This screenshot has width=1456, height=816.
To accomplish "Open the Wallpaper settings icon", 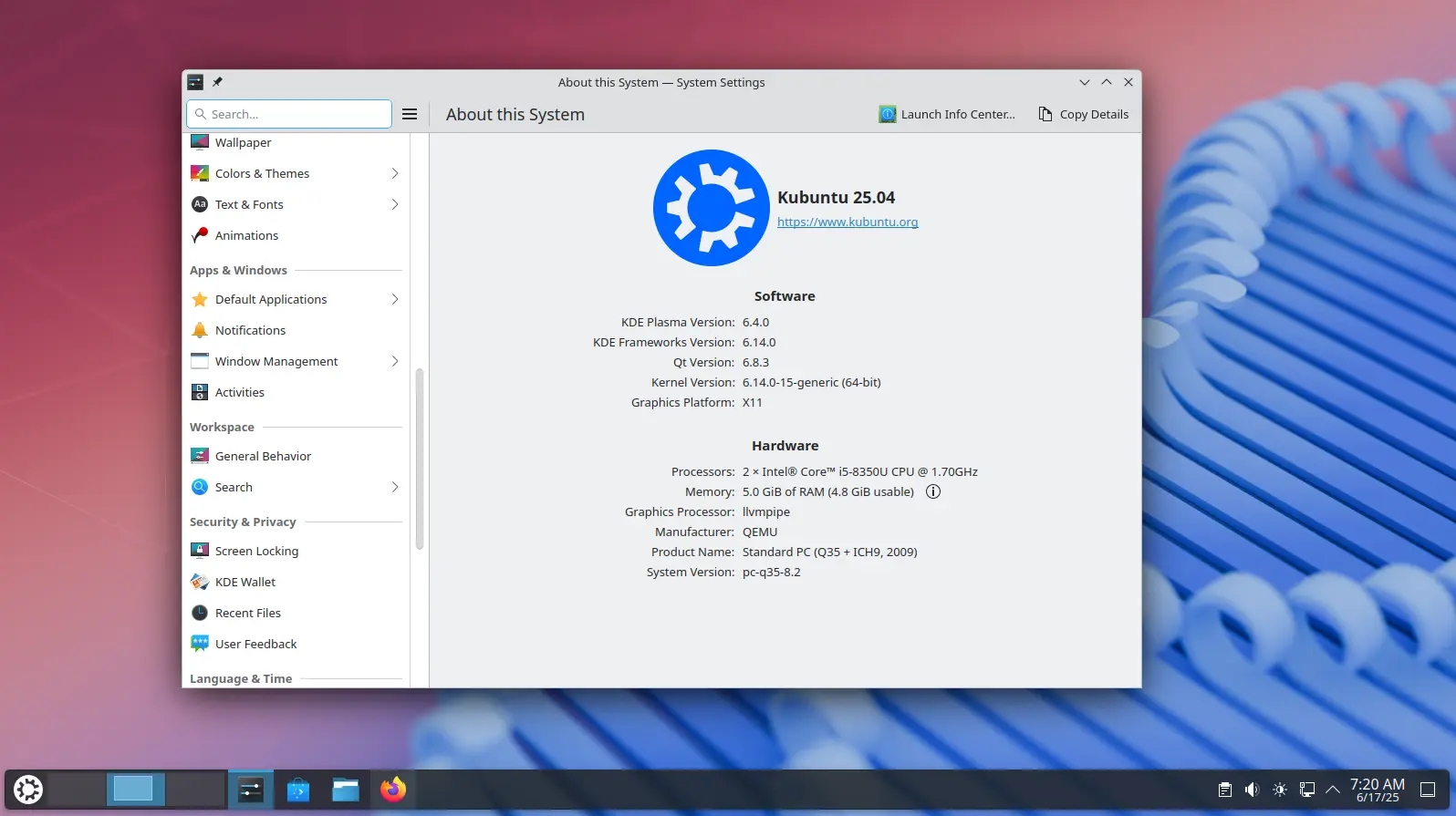I will point(200,141).
